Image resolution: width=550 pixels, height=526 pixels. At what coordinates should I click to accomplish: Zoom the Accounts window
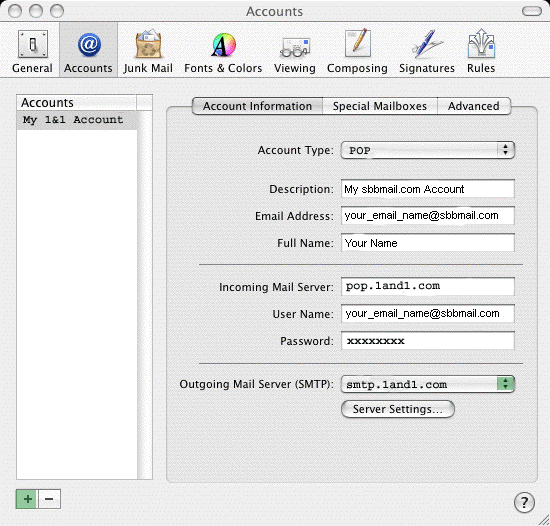57,11
